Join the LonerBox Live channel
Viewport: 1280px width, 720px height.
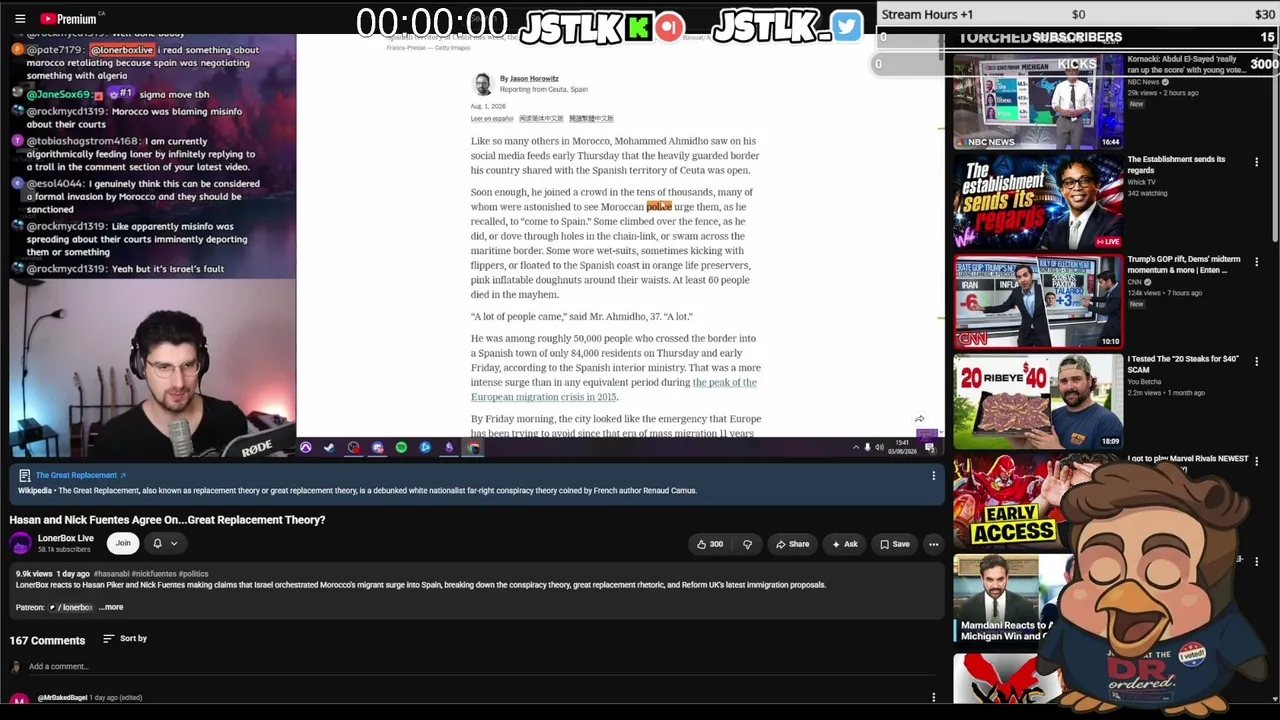pyautogui.click(x=123, y=543)
